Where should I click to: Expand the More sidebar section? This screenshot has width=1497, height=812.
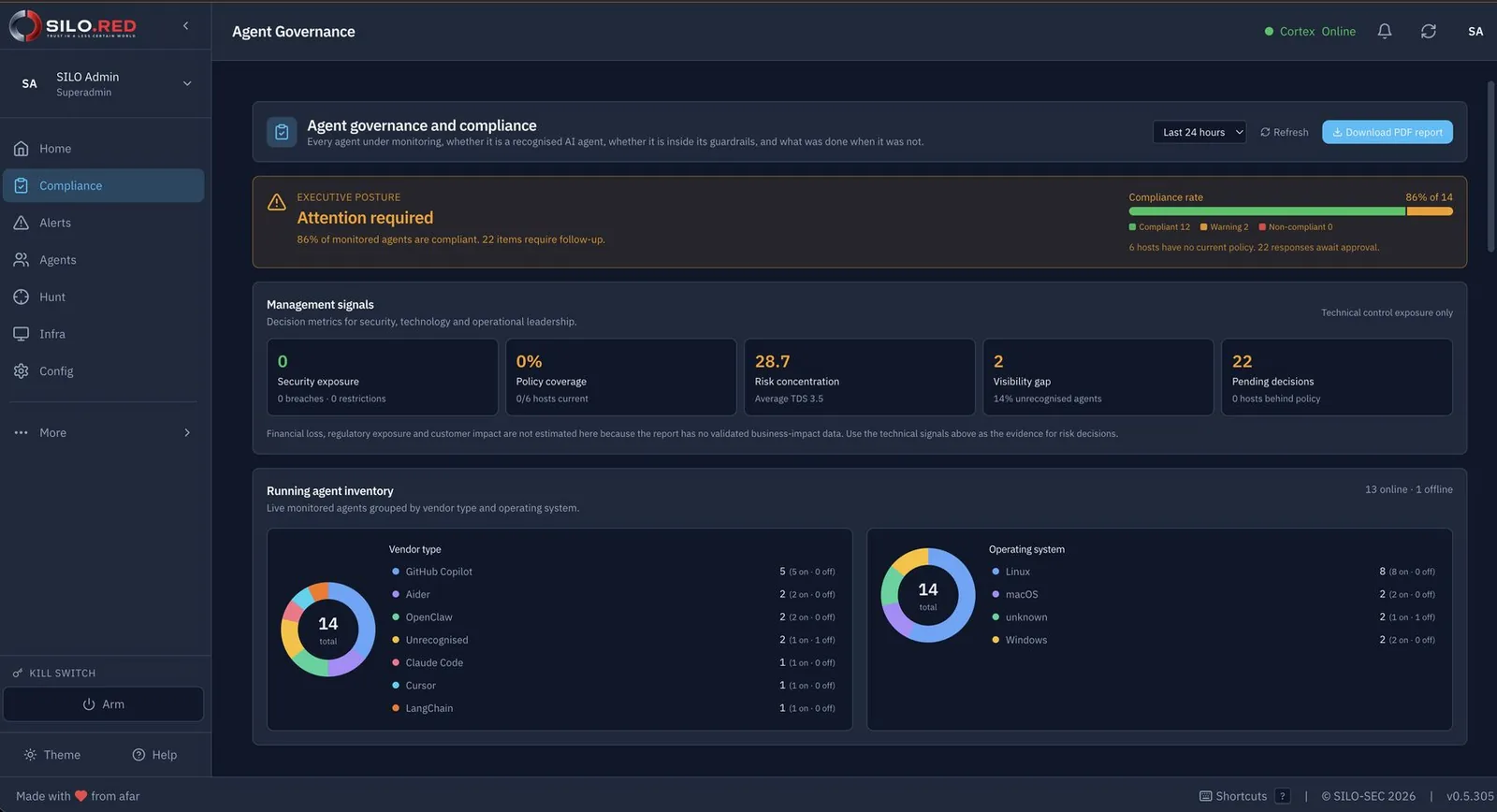[x=103, y=432]
